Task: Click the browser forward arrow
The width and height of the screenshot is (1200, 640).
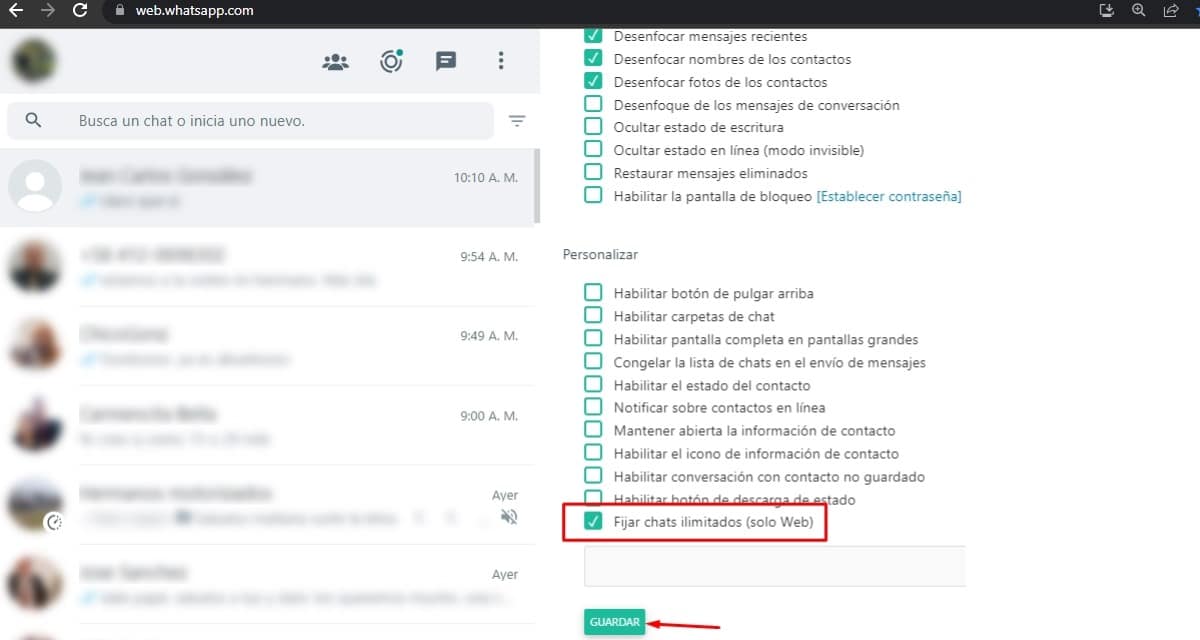Action: [48, 11]
